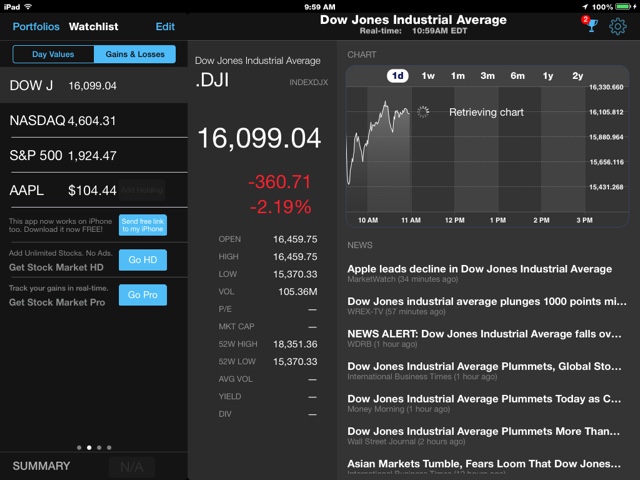Screen dimensions: 640x480
Task: Tap the second page indicator dot
Action: [x=89, y=447]
